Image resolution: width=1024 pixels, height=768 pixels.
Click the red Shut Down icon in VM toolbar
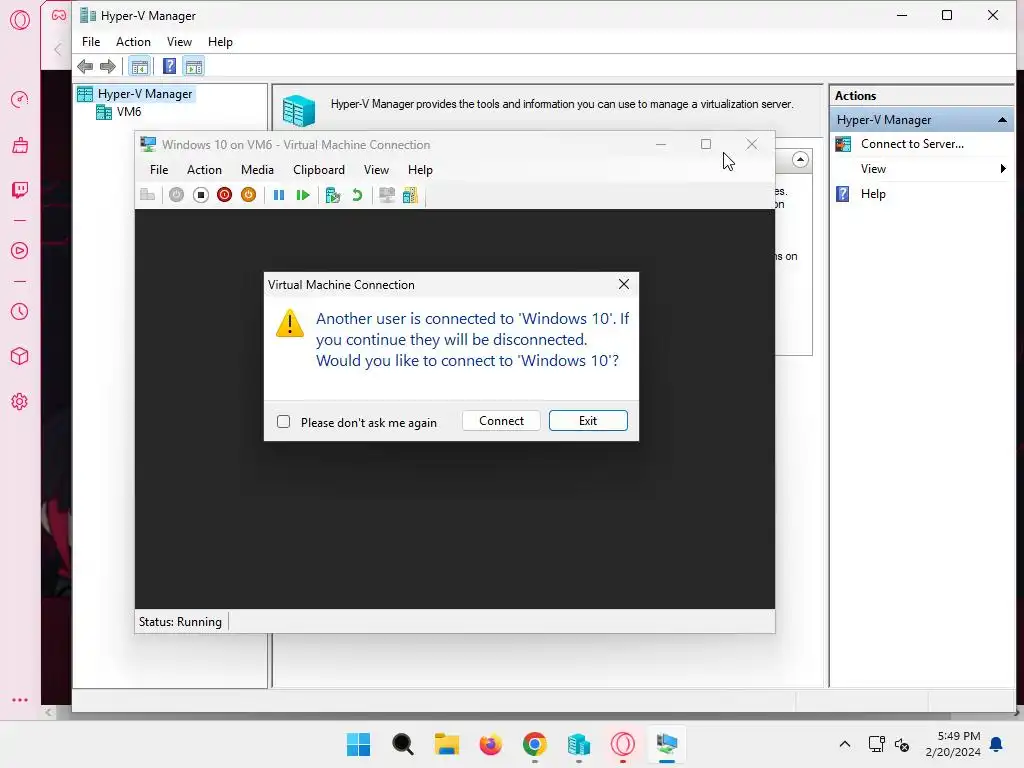225,195
